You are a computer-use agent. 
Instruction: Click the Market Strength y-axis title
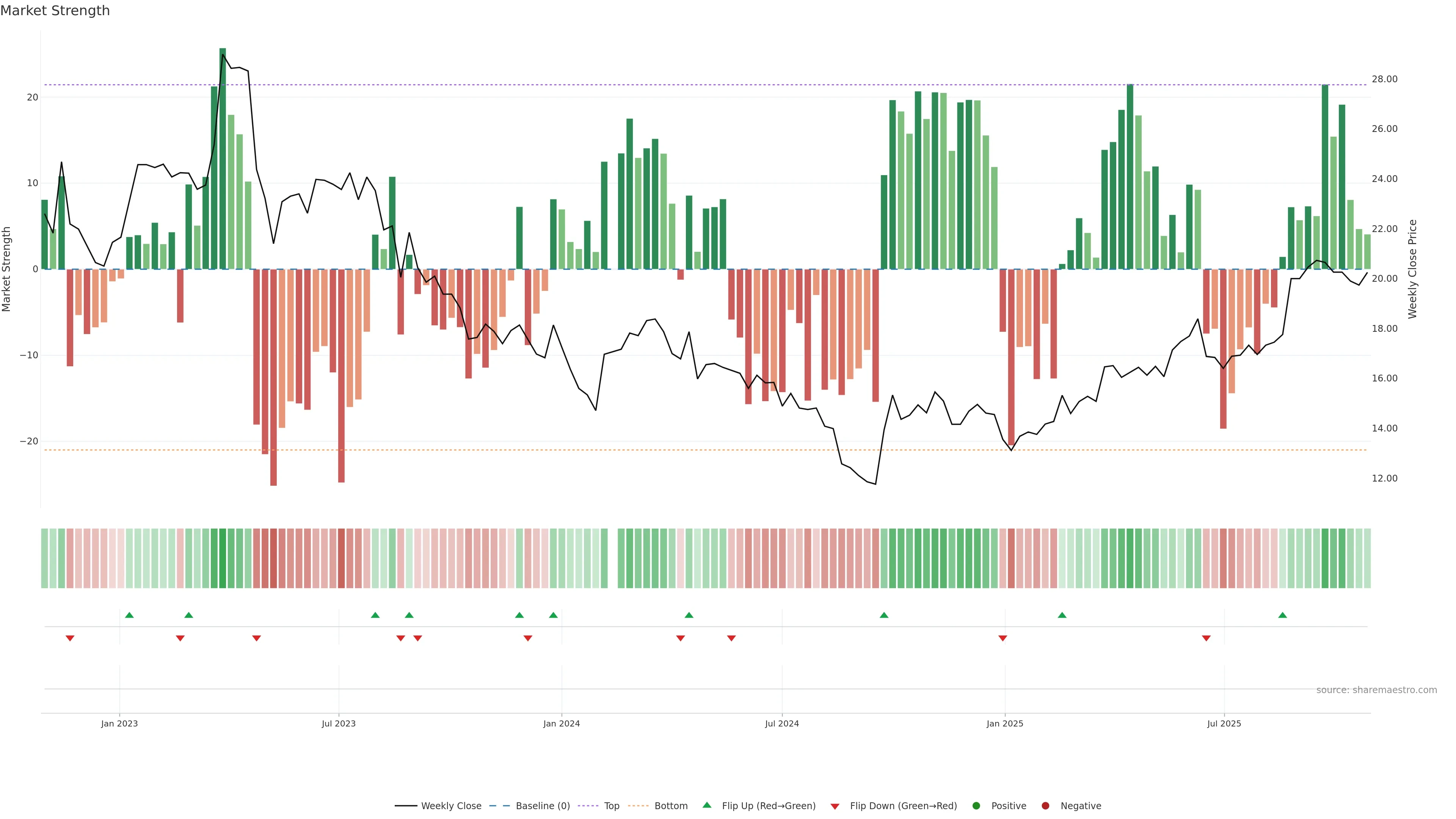coord(7,269)
